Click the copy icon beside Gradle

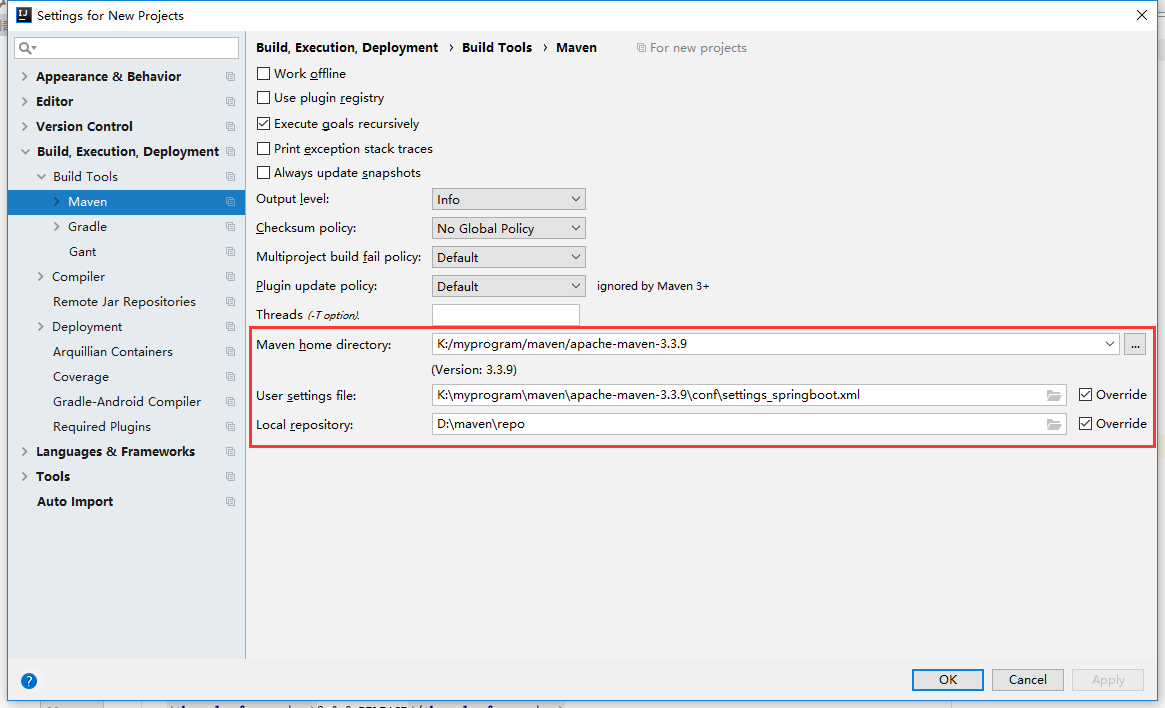(230, 227)
